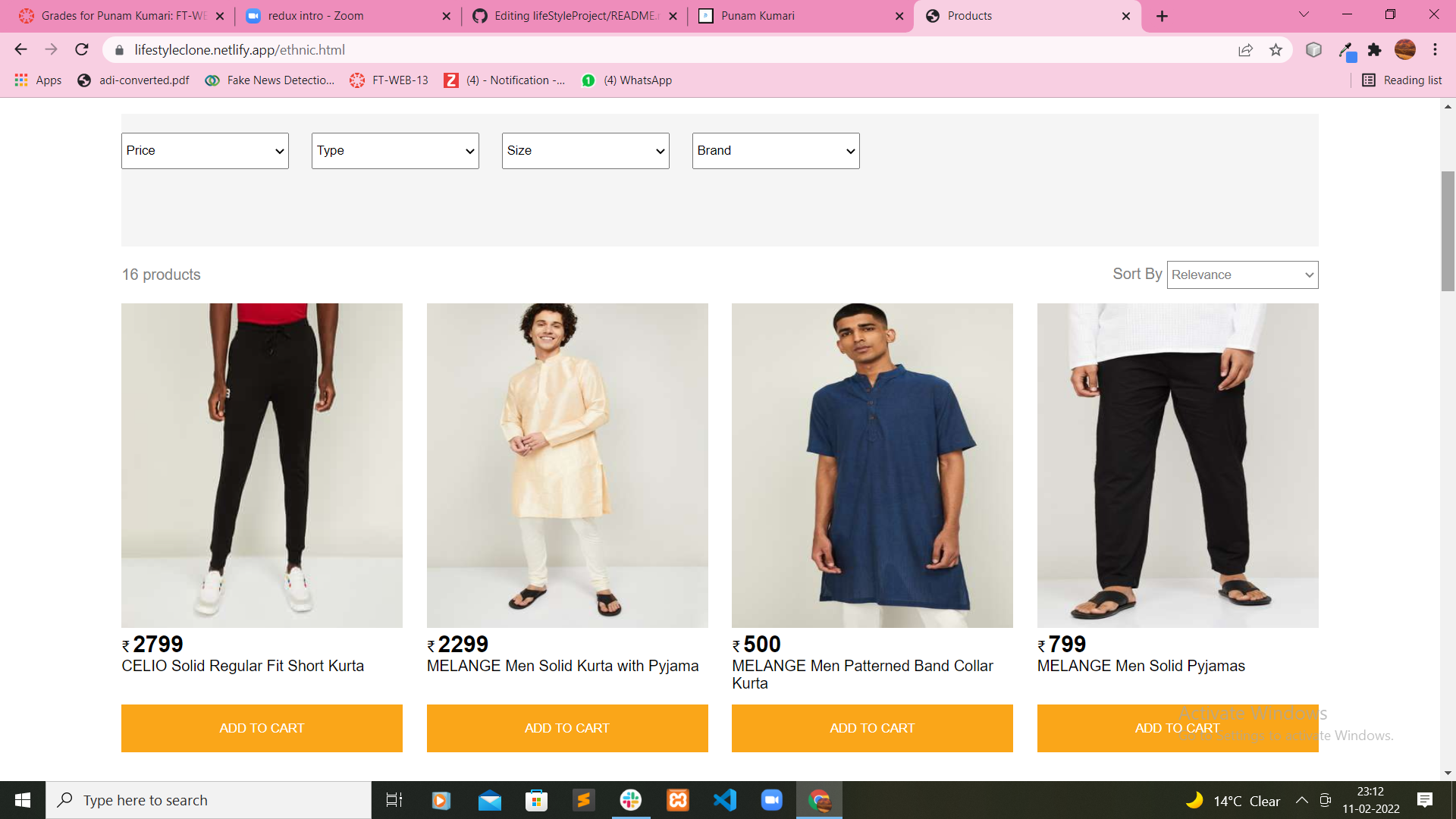Screen dimensions: 1456x819
Task: Change sorting via the Relevance dropdown
Action: (1241, 275)
